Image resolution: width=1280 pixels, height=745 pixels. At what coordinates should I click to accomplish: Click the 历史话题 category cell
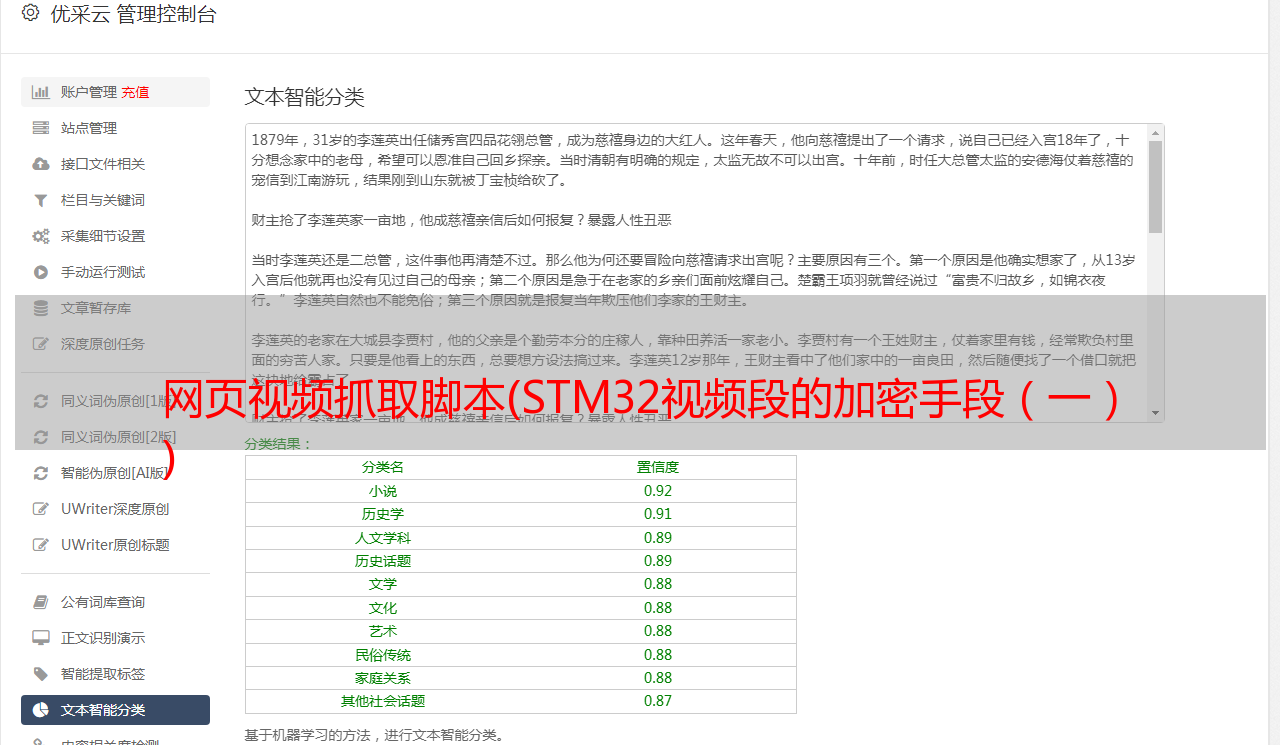coord(383,561)
